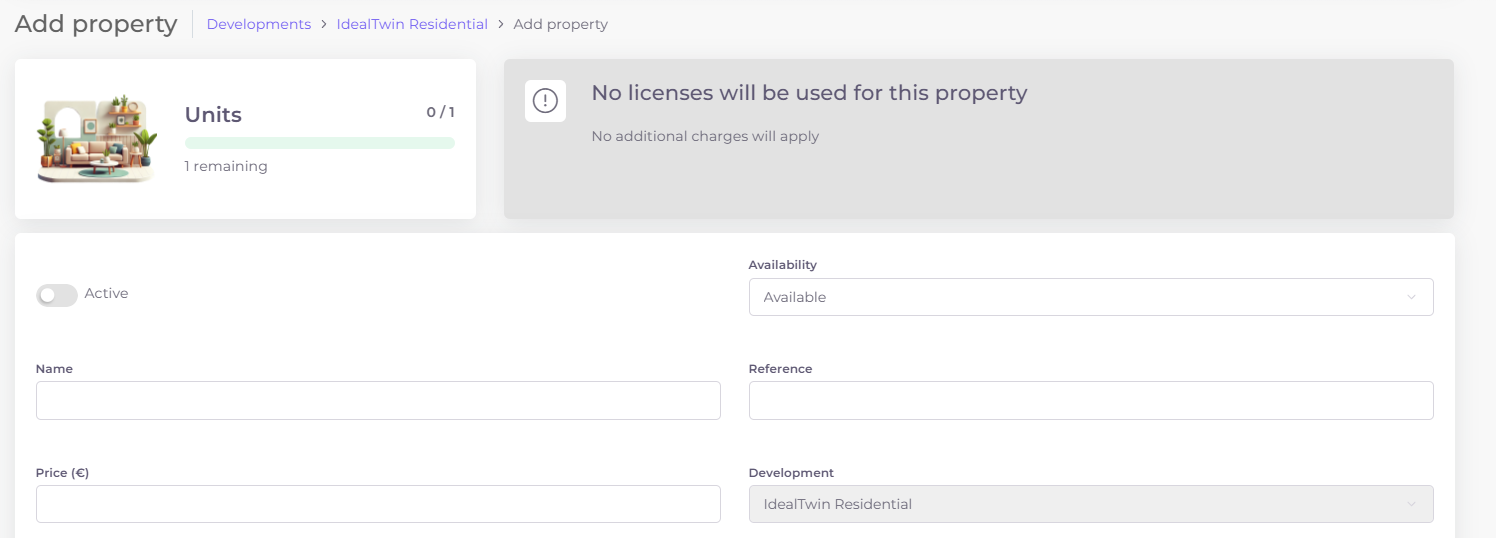Click the Add property page title

(96, 24)
